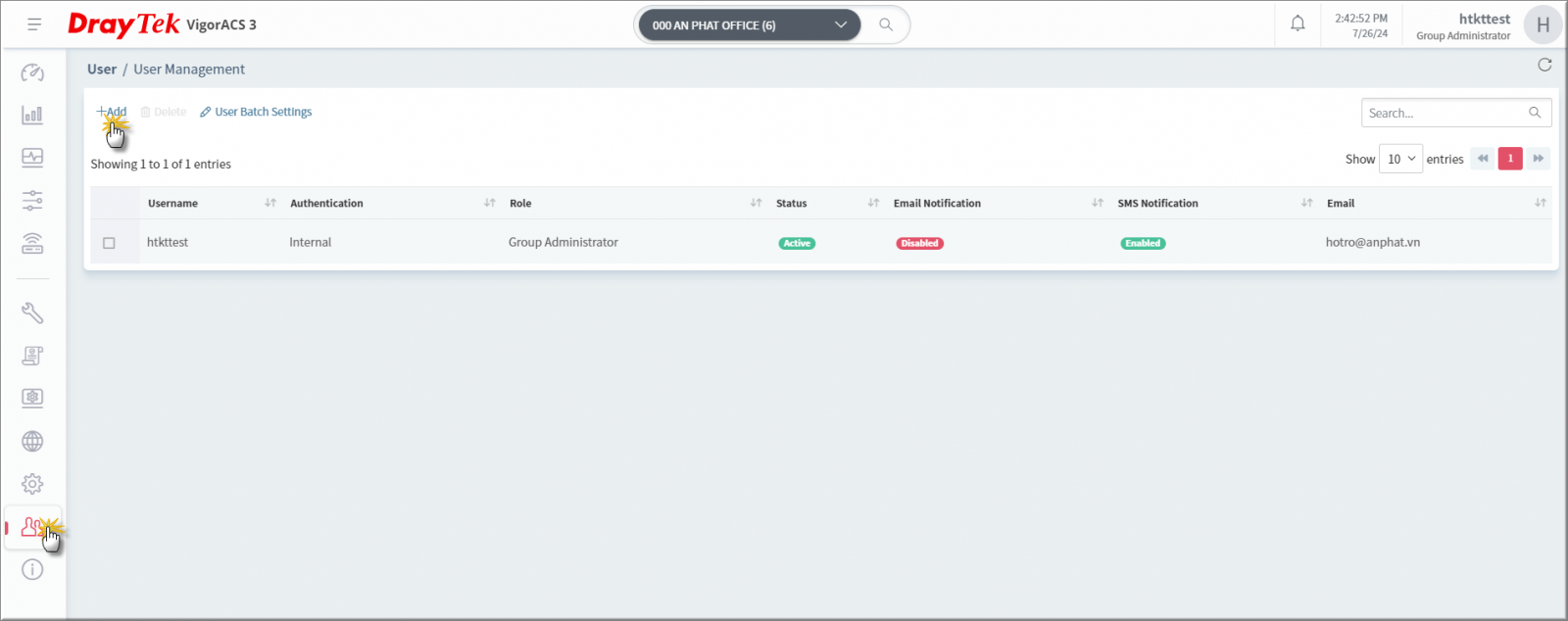Click the Disabled email notification badge

pos(919,243)
